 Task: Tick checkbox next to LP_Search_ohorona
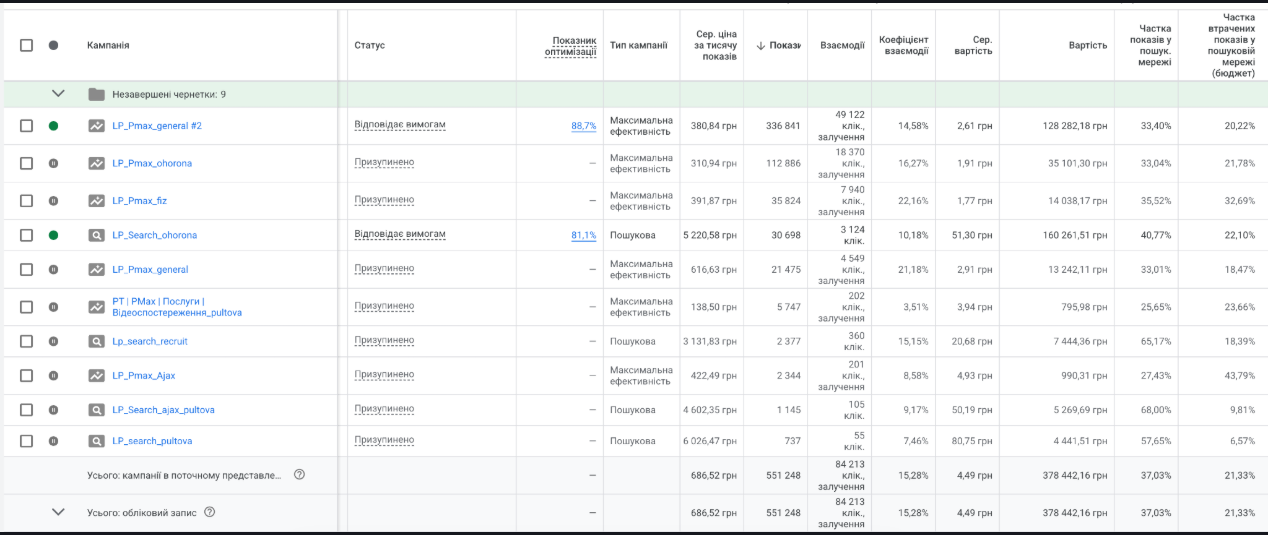(x=26, y=235)
